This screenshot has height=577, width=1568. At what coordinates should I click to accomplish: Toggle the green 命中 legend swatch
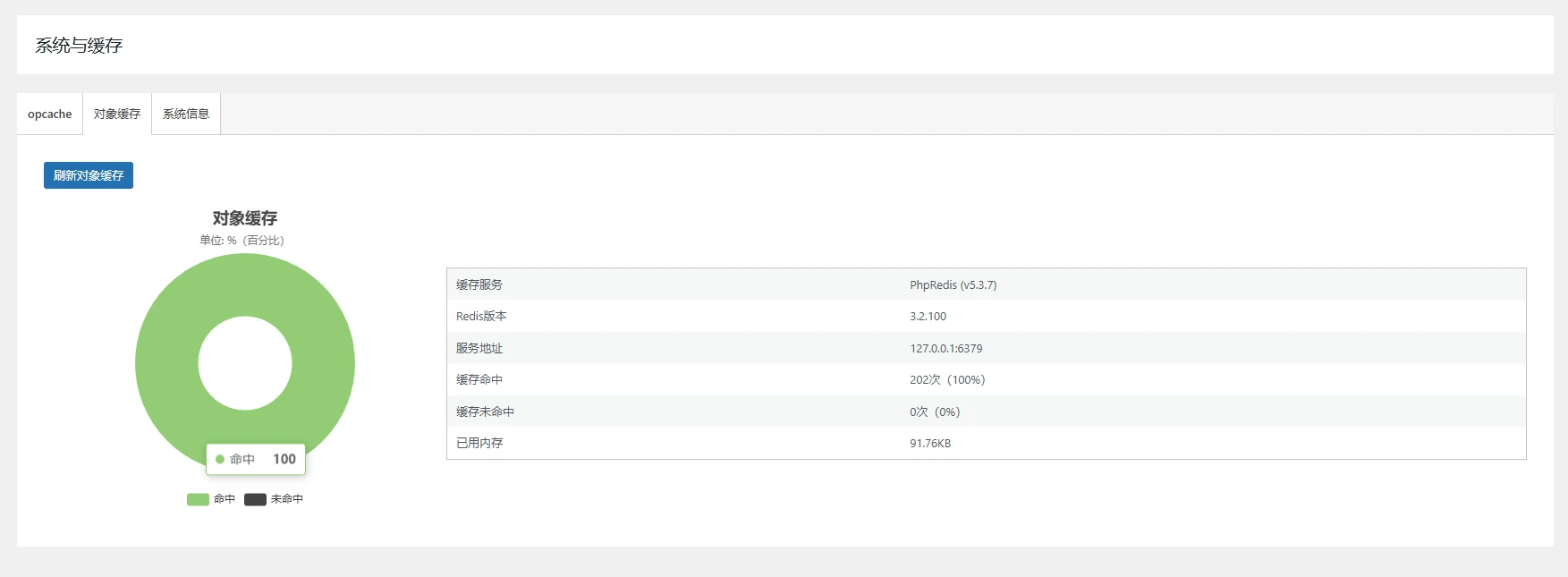(198, 499)
